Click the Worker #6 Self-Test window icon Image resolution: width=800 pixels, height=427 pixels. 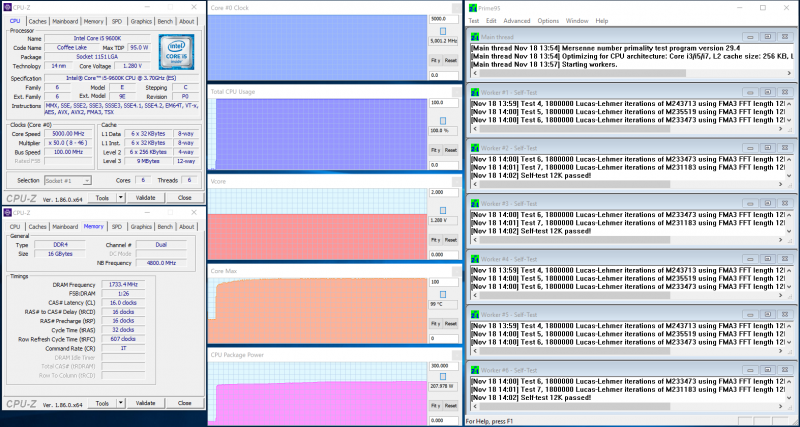coord(475,370)
